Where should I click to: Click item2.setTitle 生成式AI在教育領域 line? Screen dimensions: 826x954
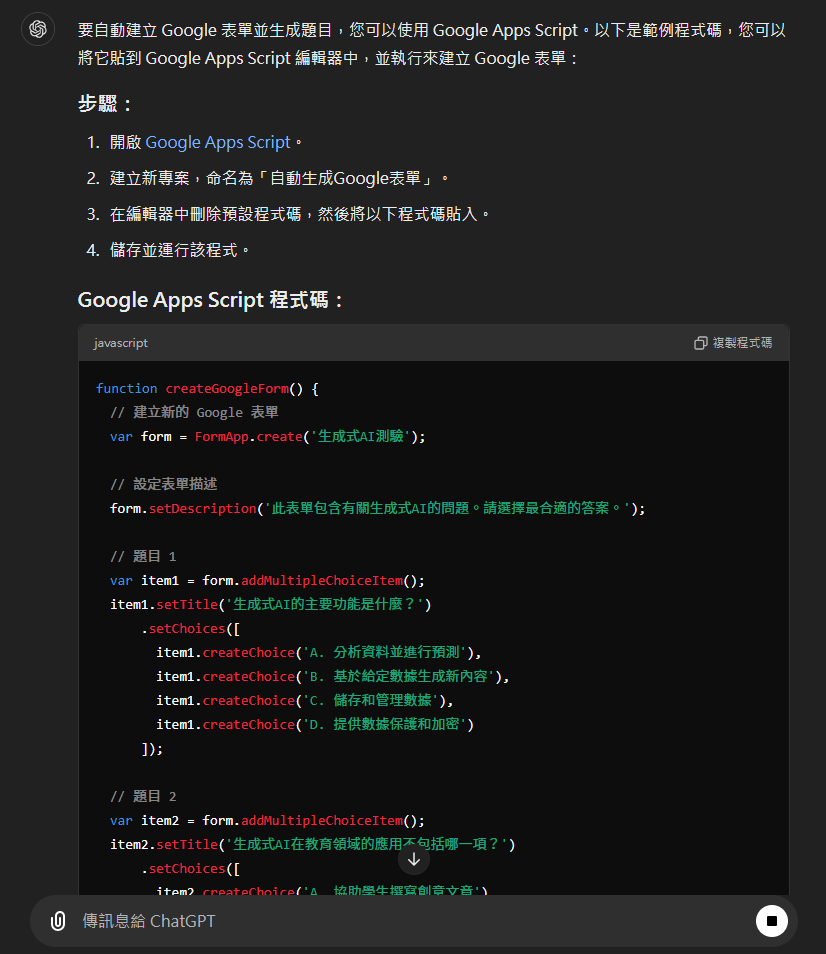tap(313, 844)
